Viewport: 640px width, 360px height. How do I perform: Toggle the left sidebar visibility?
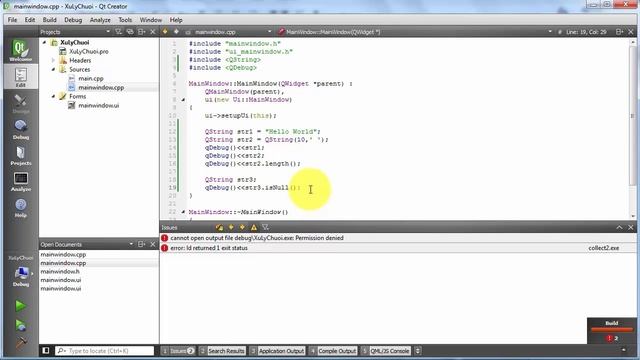click(46, 351)
